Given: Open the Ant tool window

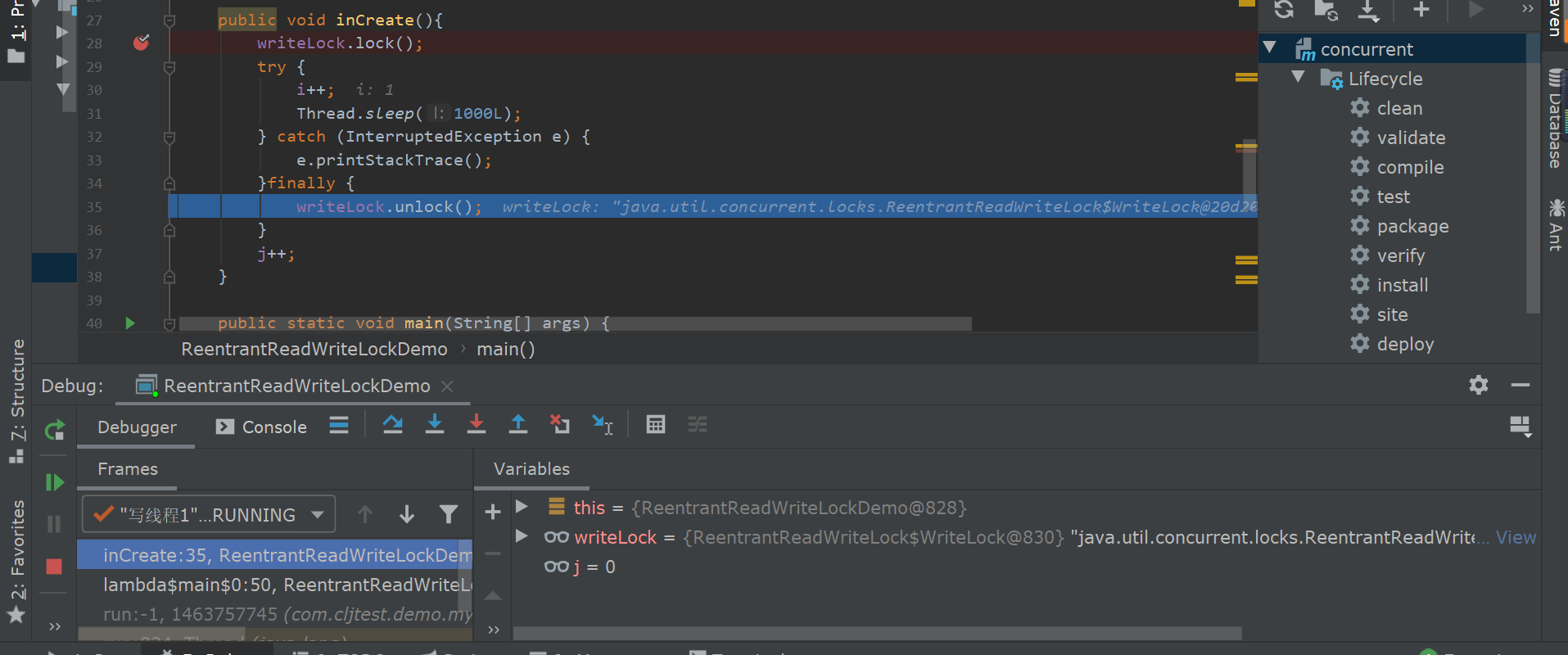Looking at the screenshot, I should coord(1555,224).
